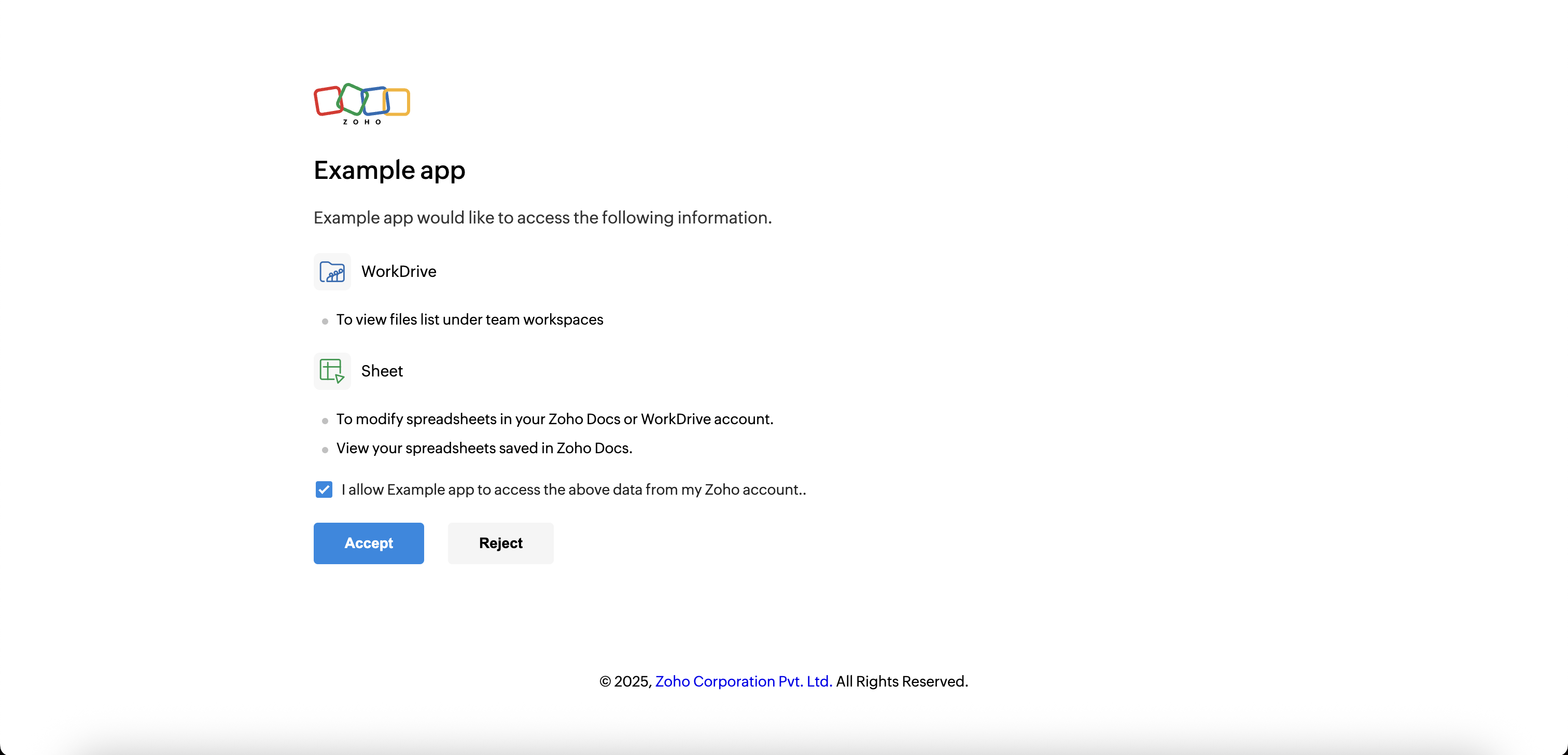Select the 'modify spreadsheets in your Zoho Docs' text
The height and width of the screenshot is (755, 1568).
pyautogui.click(x=554, y=419)
